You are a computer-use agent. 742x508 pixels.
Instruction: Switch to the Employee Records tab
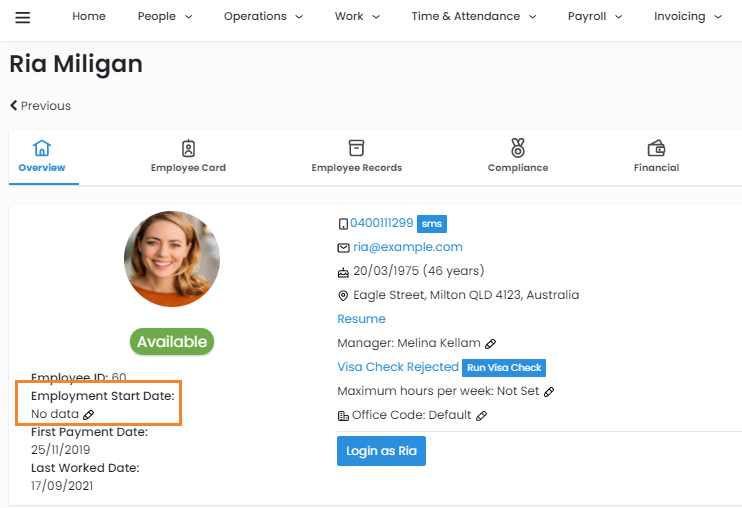(356, 156)
